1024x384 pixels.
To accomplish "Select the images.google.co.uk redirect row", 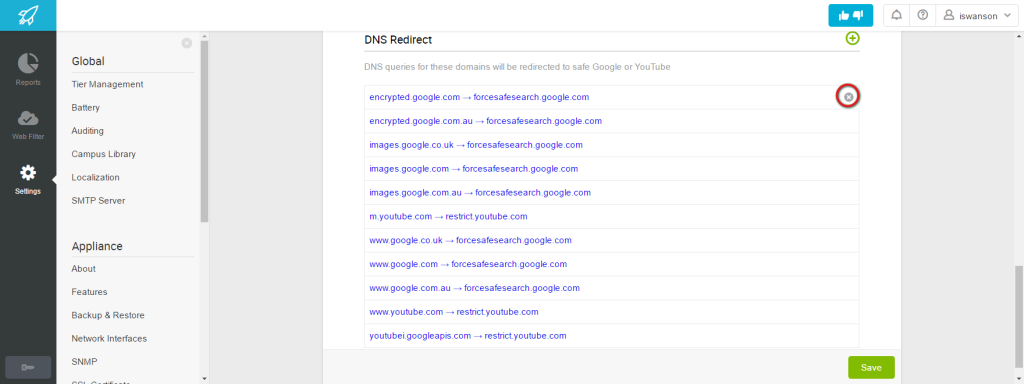I will click(611, 145).
